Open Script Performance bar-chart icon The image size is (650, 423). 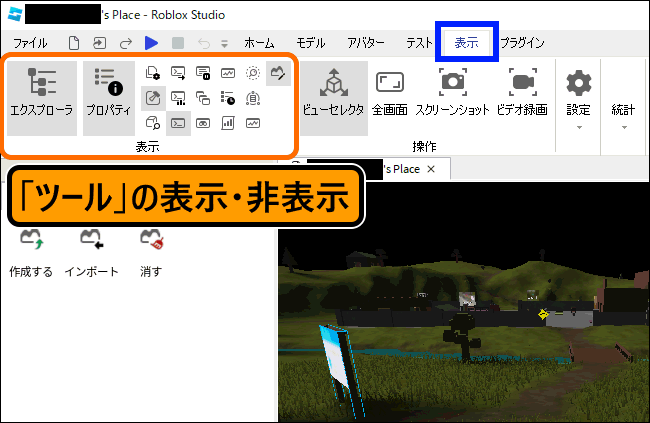(228, 123)
